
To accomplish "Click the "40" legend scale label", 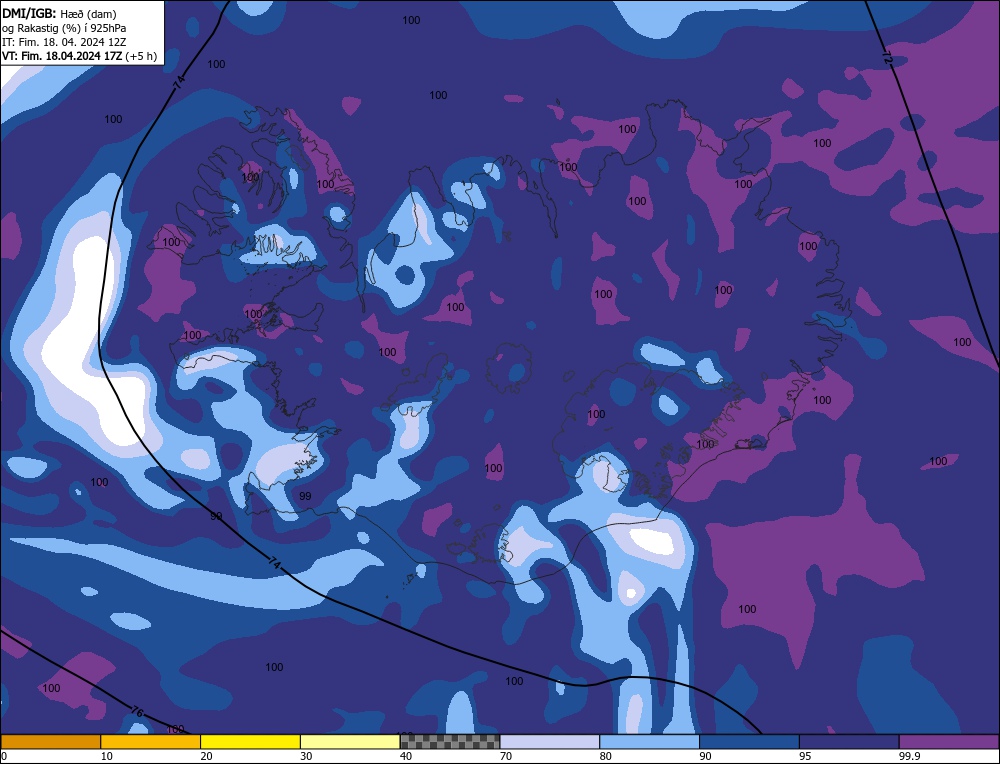I will point(406,756).
